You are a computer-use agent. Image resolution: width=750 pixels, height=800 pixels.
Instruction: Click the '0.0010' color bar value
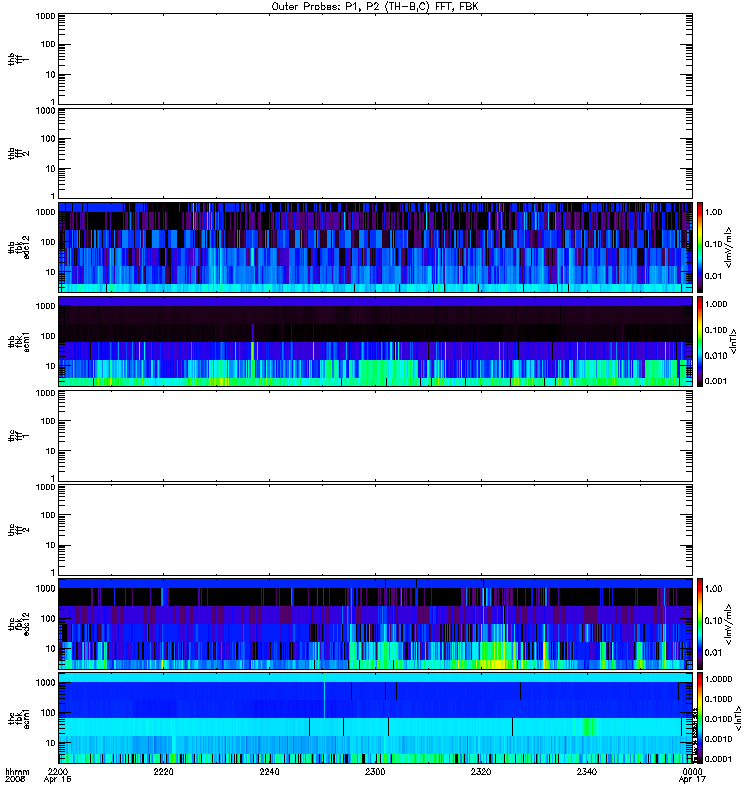(x=718, y=739)
